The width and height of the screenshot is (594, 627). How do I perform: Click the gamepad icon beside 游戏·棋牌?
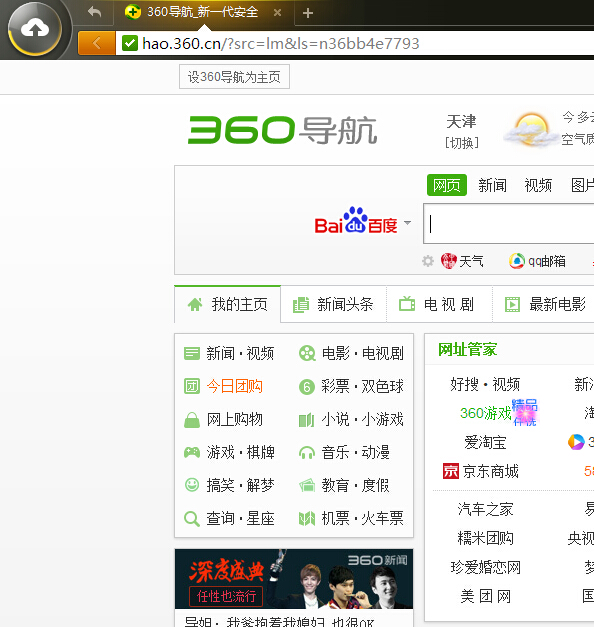[x=192, y=453]
